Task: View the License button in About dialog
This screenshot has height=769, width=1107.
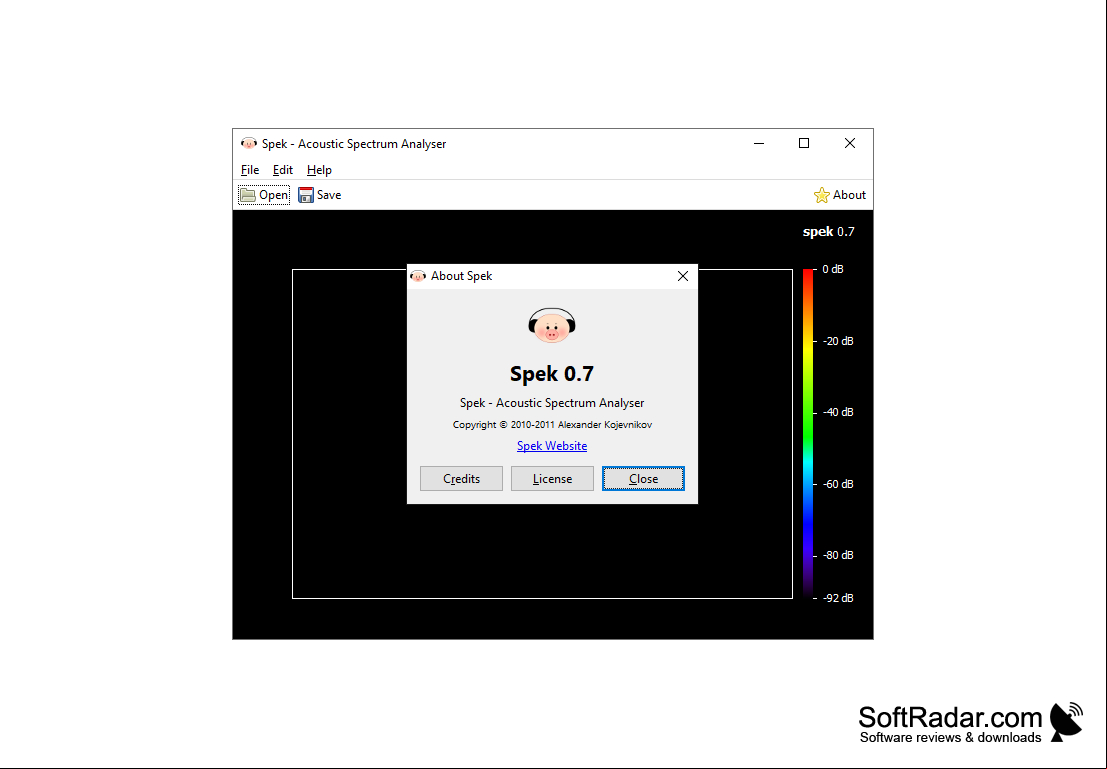Action: tap(552, 479)
